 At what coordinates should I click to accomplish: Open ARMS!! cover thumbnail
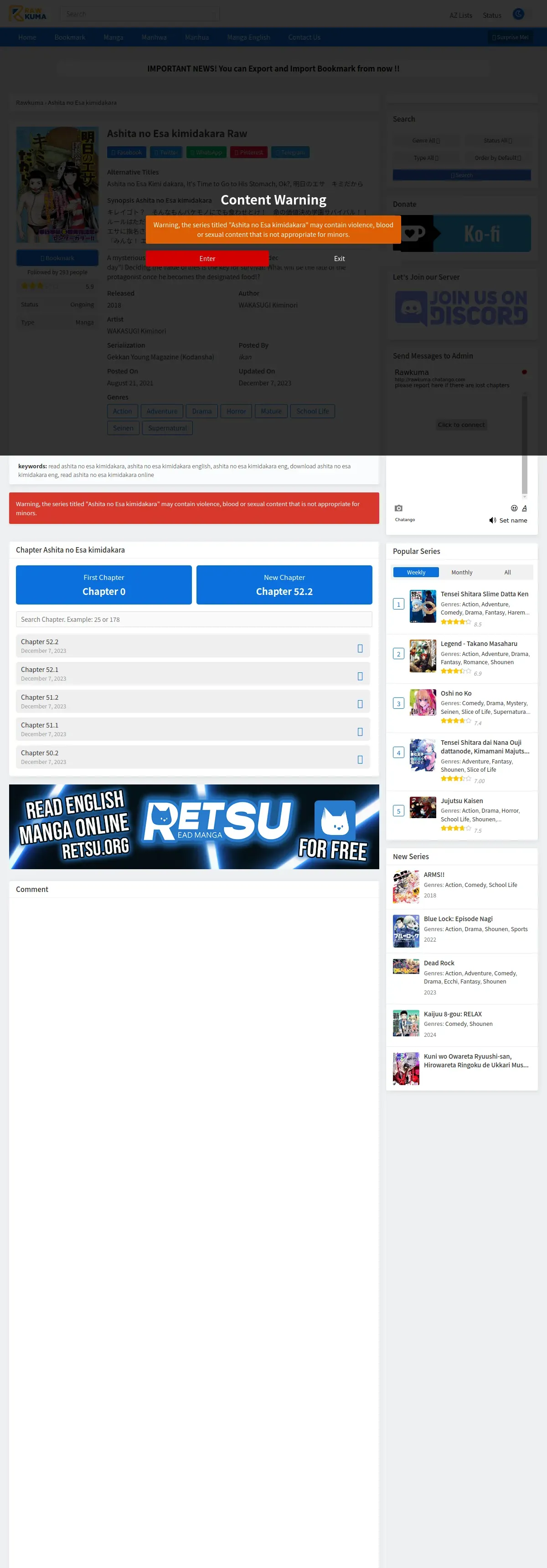coord(406,887)
